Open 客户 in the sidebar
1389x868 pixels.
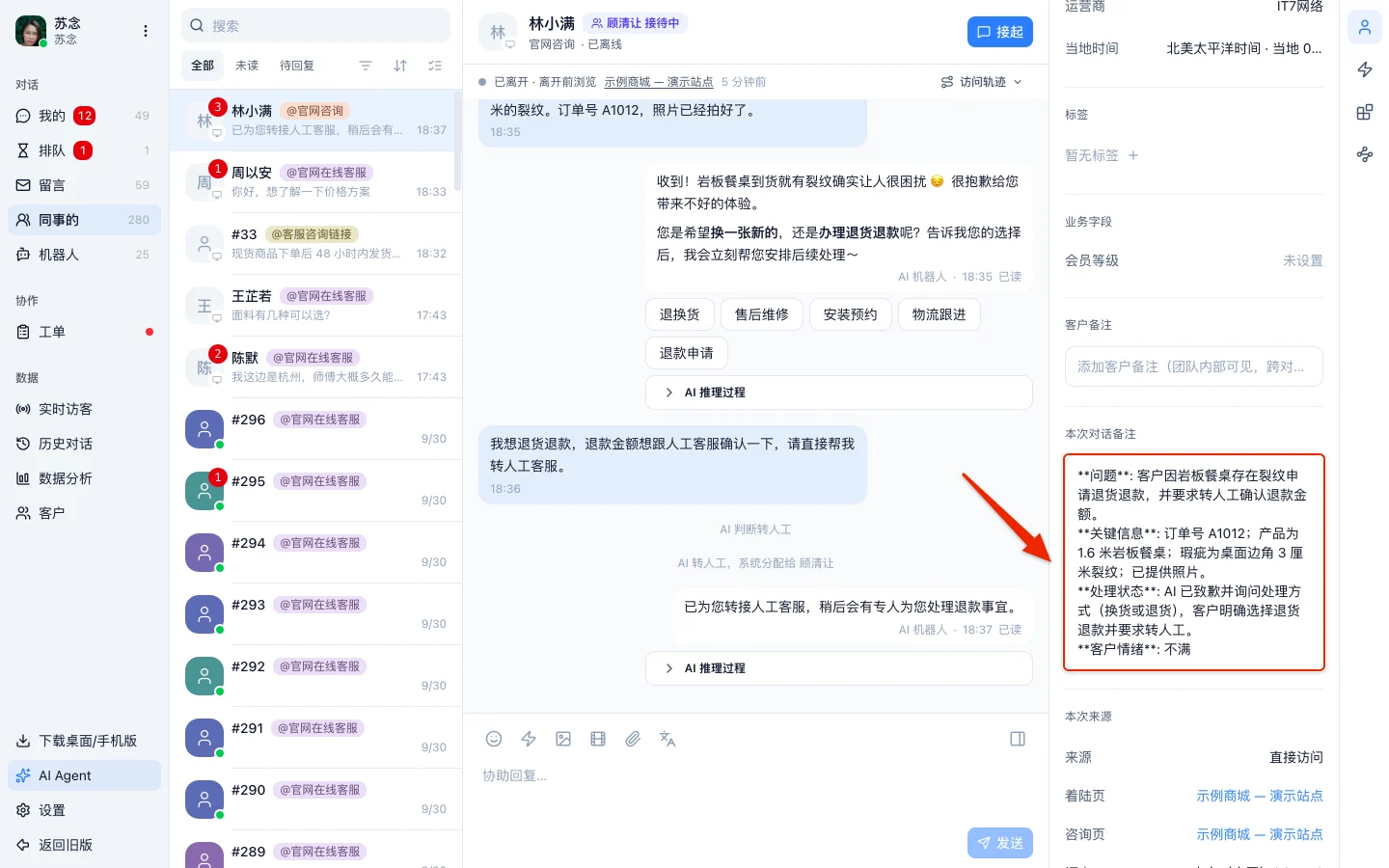(x=84, y=513)
